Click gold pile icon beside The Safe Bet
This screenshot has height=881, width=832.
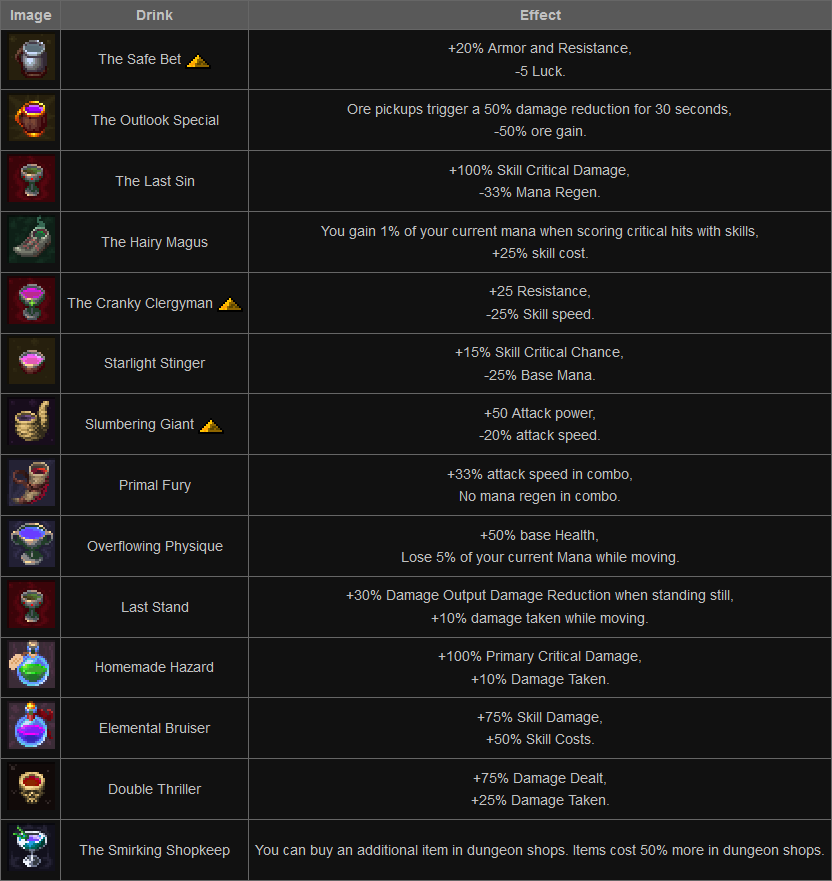[198, 60]
